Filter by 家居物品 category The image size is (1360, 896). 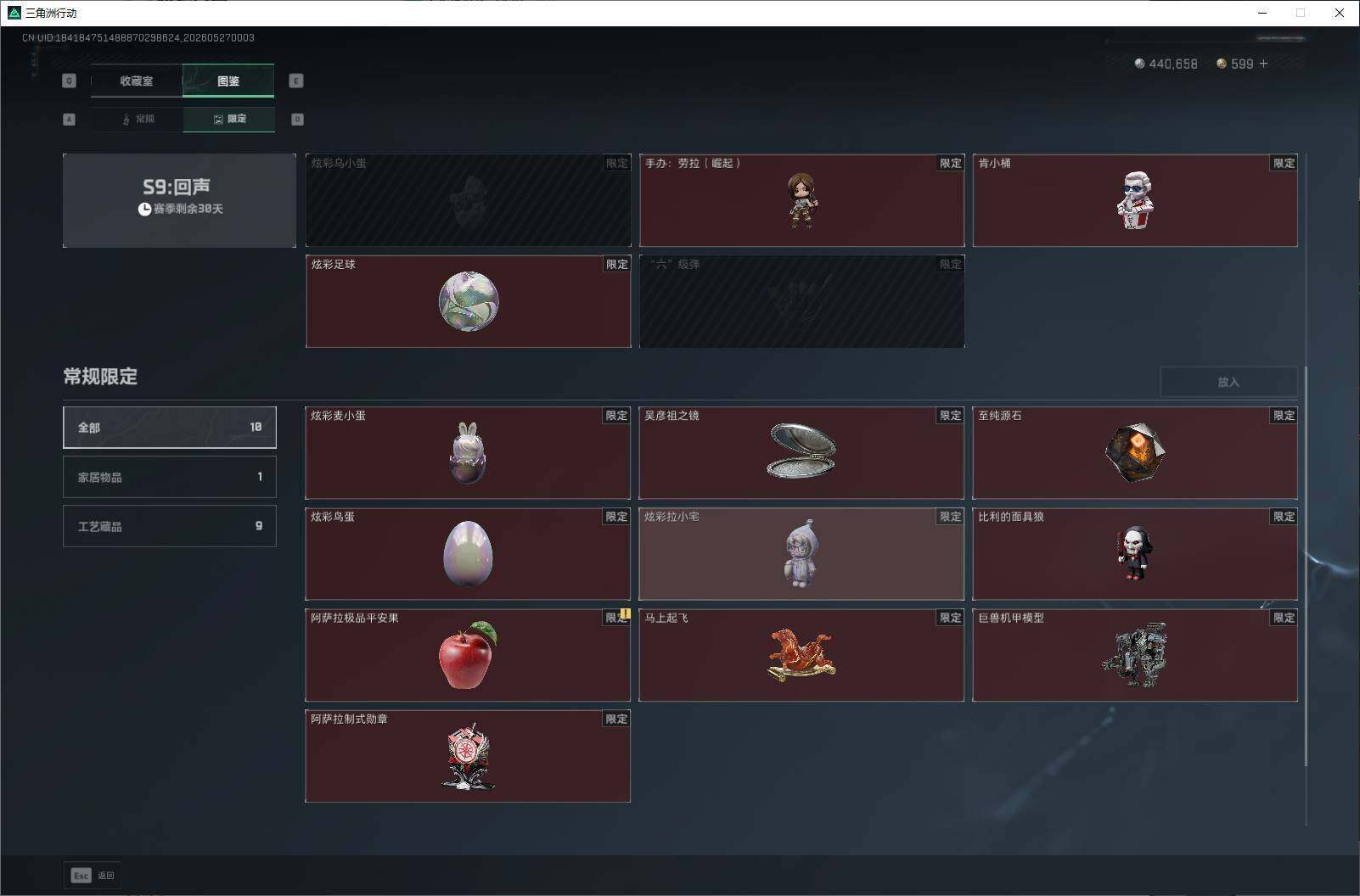click(x=170, y=477)
